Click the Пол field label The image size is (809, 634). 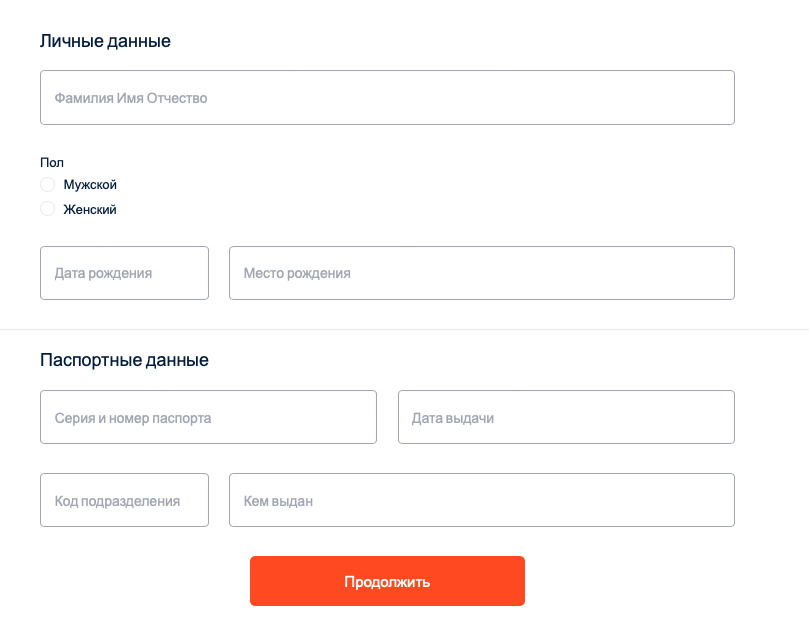click(x=52, y=162)
